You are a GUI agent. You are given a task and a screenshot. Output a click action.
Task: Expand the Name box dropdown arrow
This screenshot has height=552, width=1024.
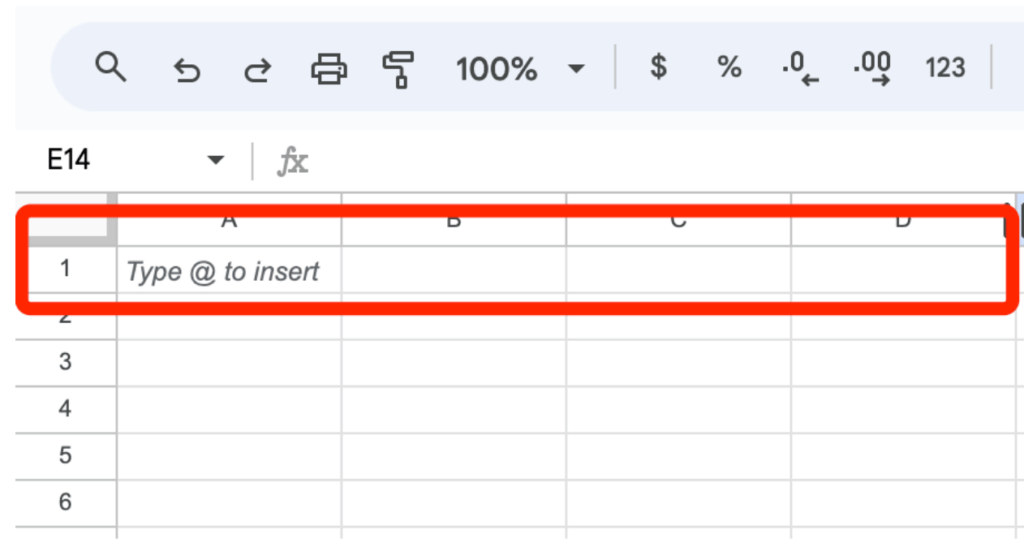[216, 161]
